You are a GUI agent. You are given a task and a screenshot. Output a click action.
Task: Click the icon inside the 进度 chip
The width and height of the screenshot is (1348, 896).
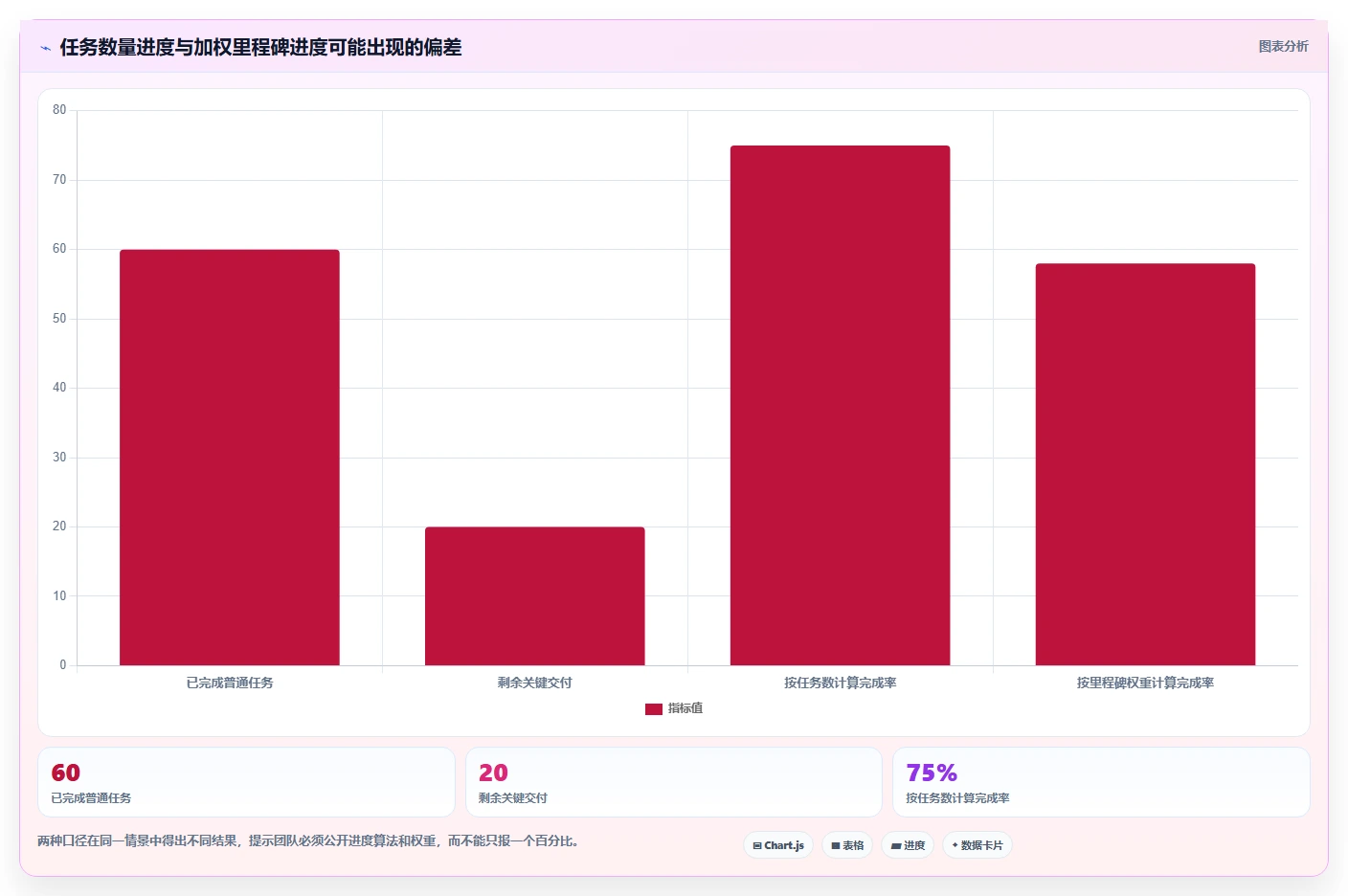[896, 846]
